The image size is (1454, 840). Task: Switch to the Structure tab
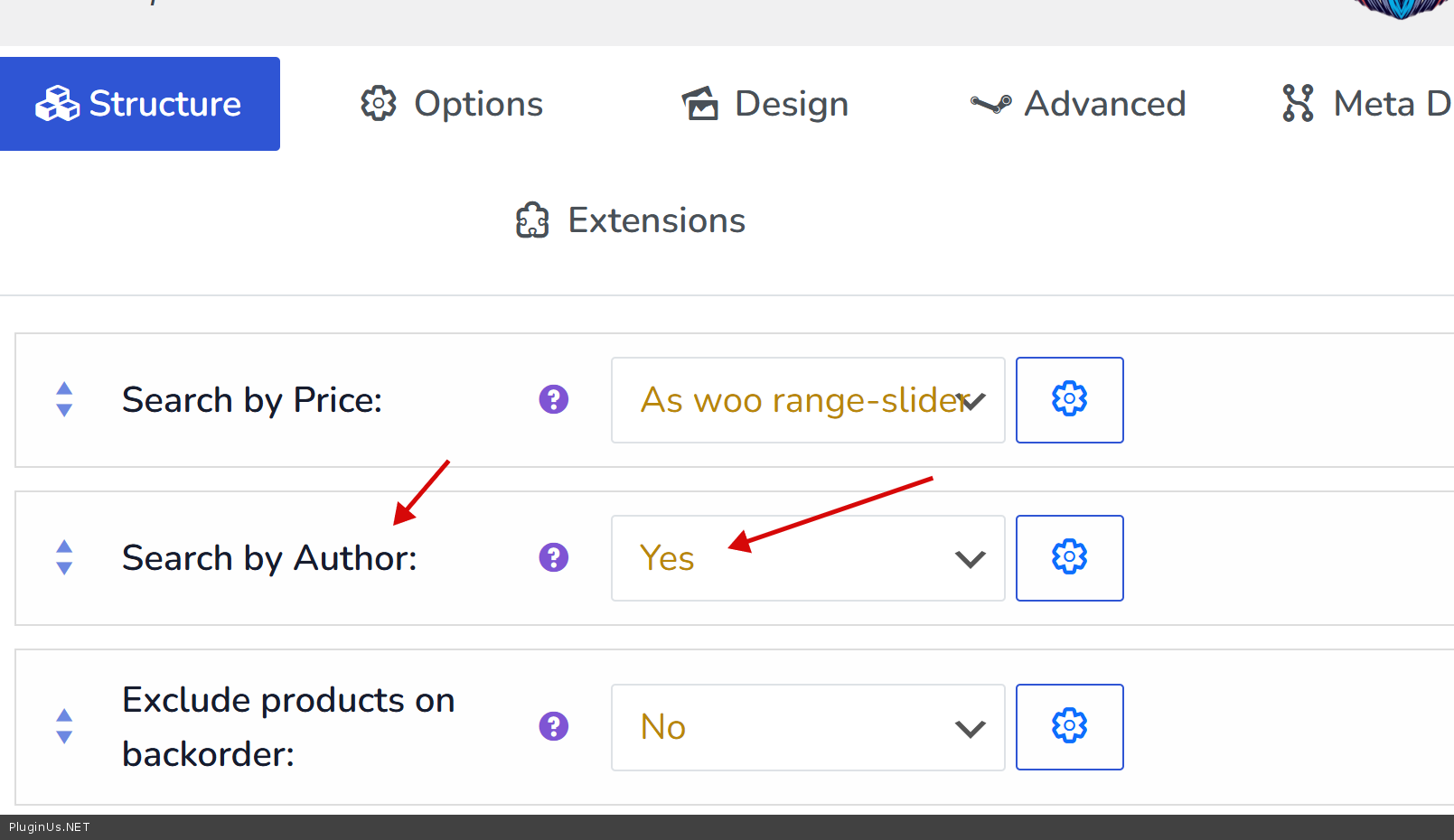[x=139, y=104]
